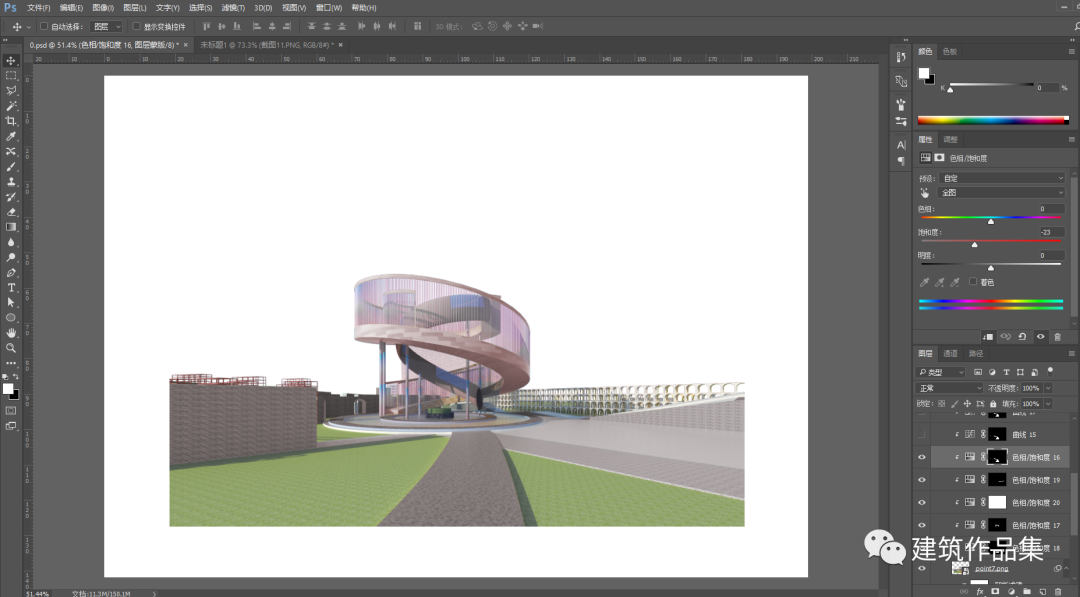Switch to the Channels tab

[x=951, y=353]
